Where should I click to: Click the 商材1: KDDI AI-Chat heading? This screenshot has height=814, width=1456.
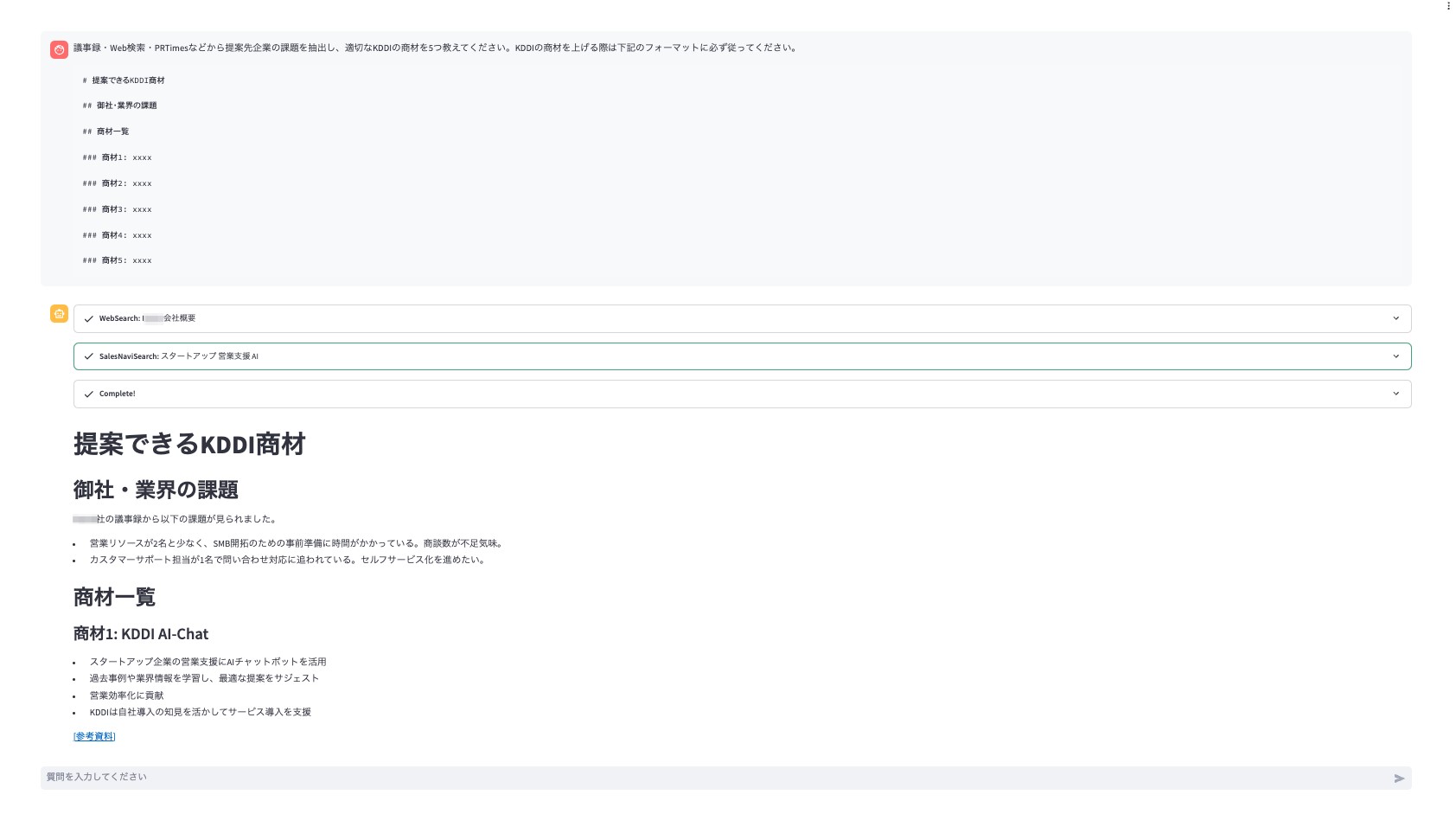tap(141, 634)
